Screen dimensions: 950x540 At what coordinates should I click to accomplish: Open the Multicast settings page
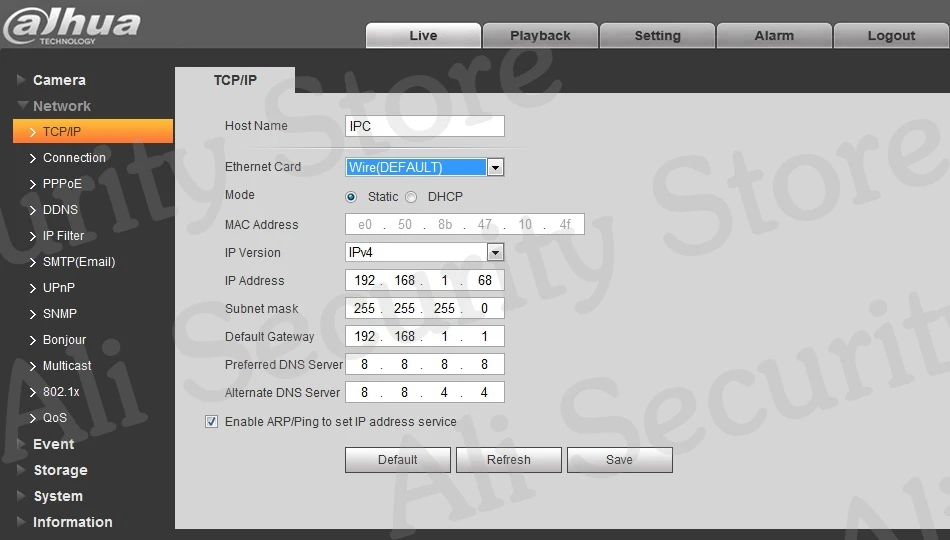pos(67,366)
